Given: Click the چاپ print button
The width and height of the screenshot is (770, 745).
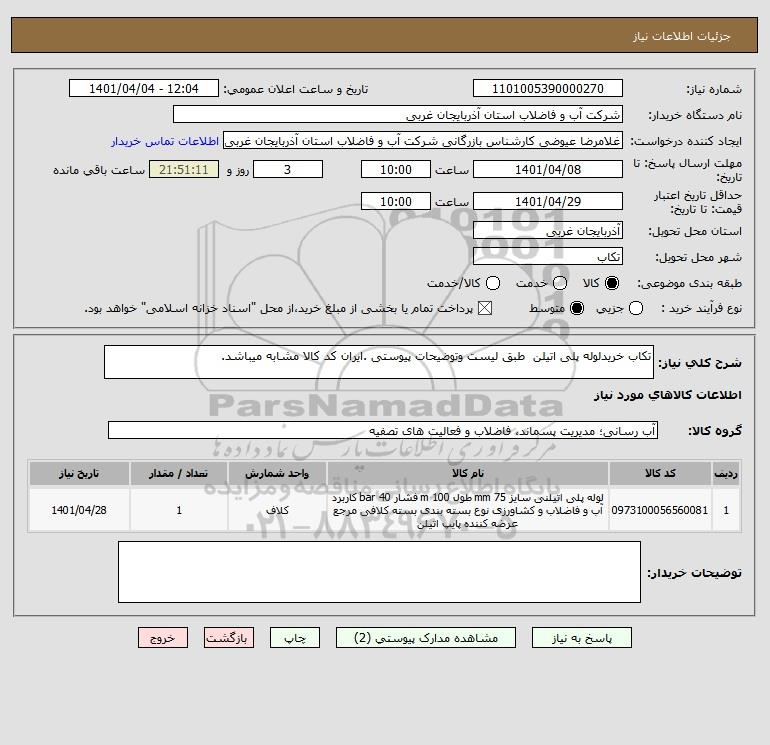Looking at the screenshot, I should 295,637.
